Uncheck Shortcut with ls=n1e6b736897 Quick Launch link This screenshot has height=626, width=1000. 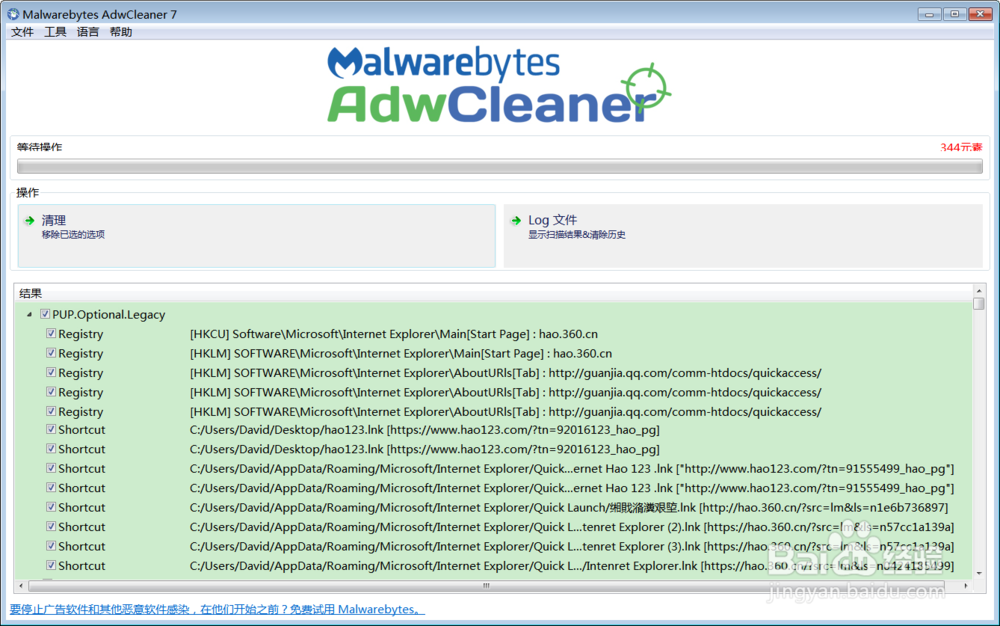tap(51, 507)
